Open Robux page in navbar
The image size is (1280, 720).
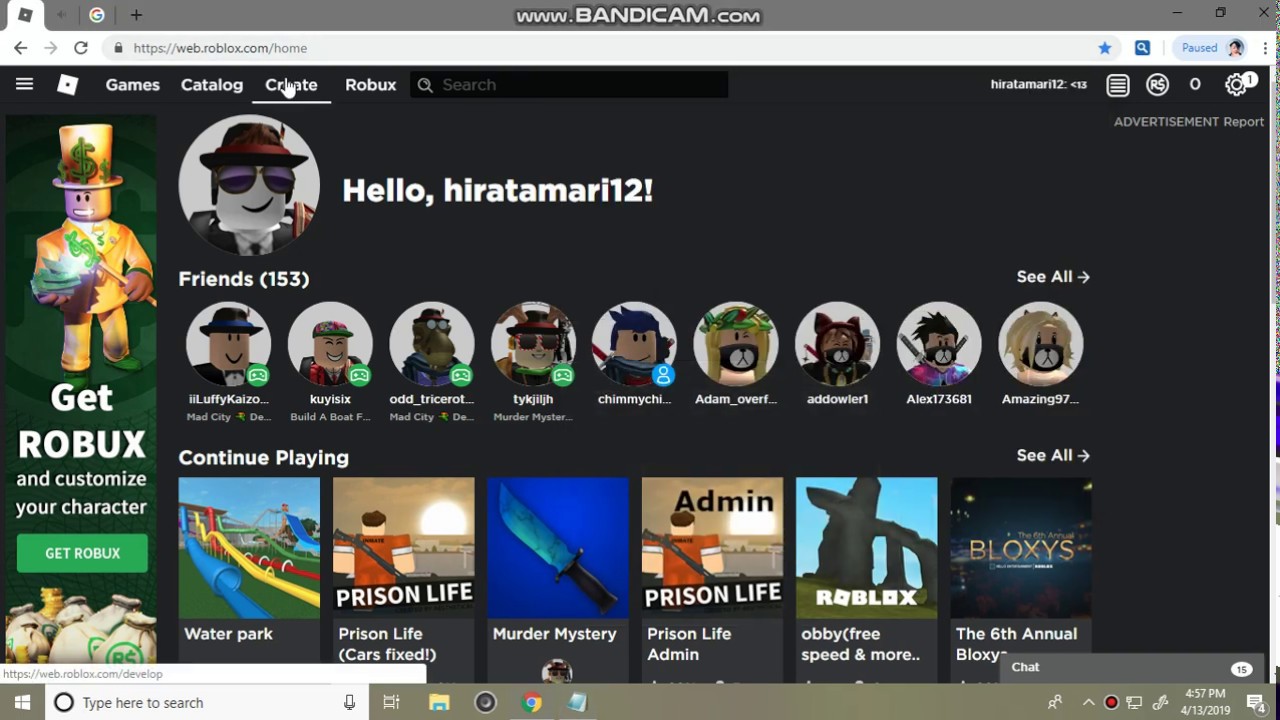click(371, 85)
